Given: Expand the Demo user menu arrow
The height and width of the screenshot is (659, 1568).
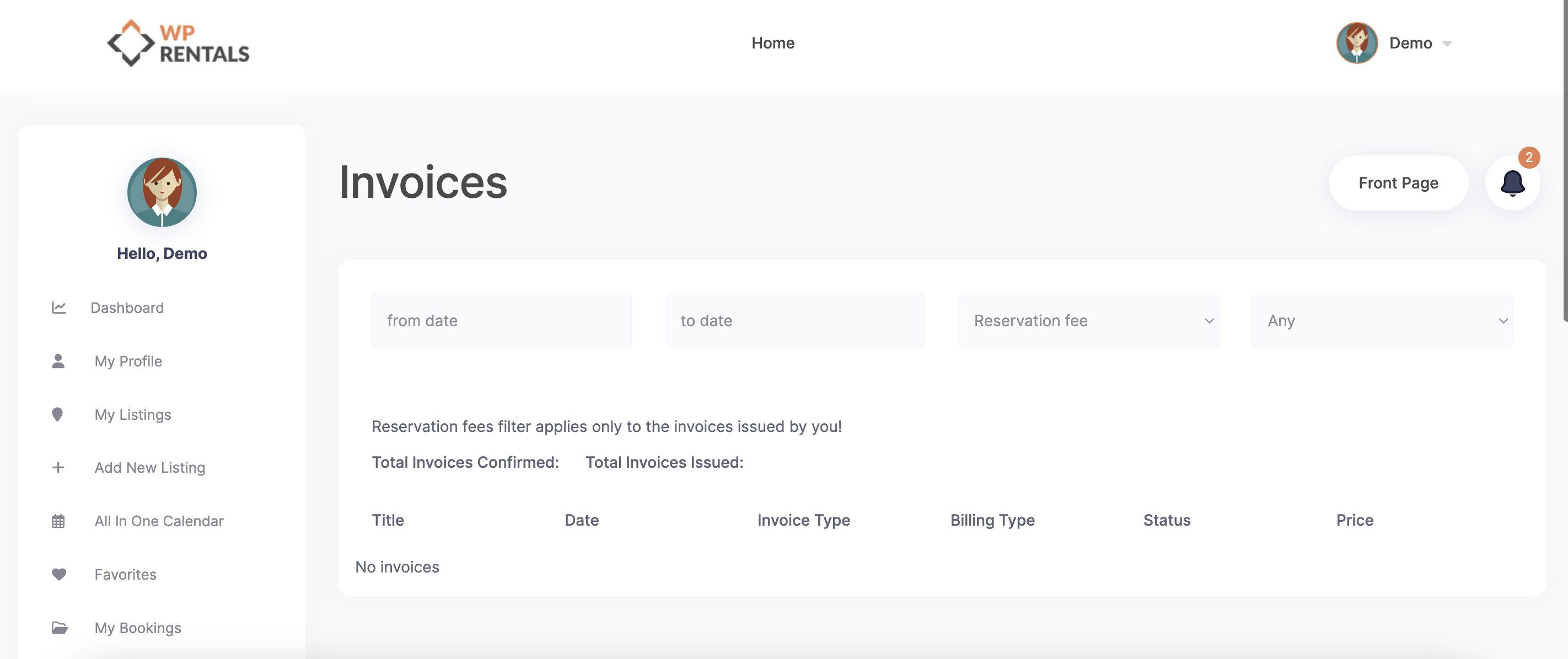Looking at the screenshot, I should pyautogui.click(x=1447, y=44).
